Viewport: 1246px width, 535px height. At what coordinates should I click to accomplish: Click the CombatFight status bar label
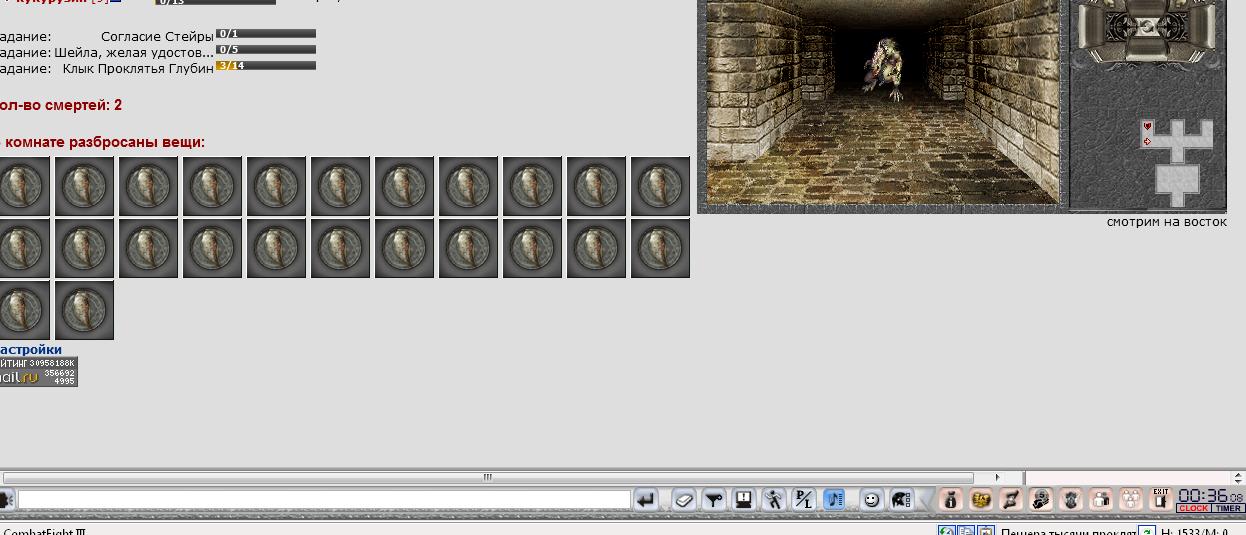(44, 531)
